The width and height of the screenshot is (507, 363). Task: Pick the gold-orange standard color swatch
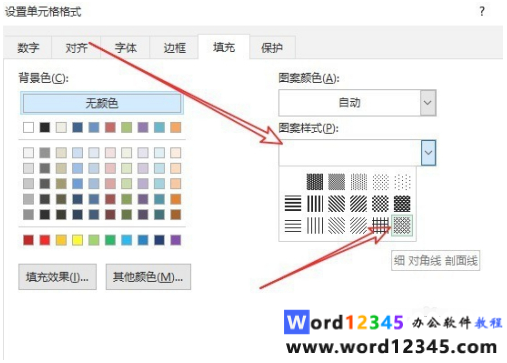61,240
